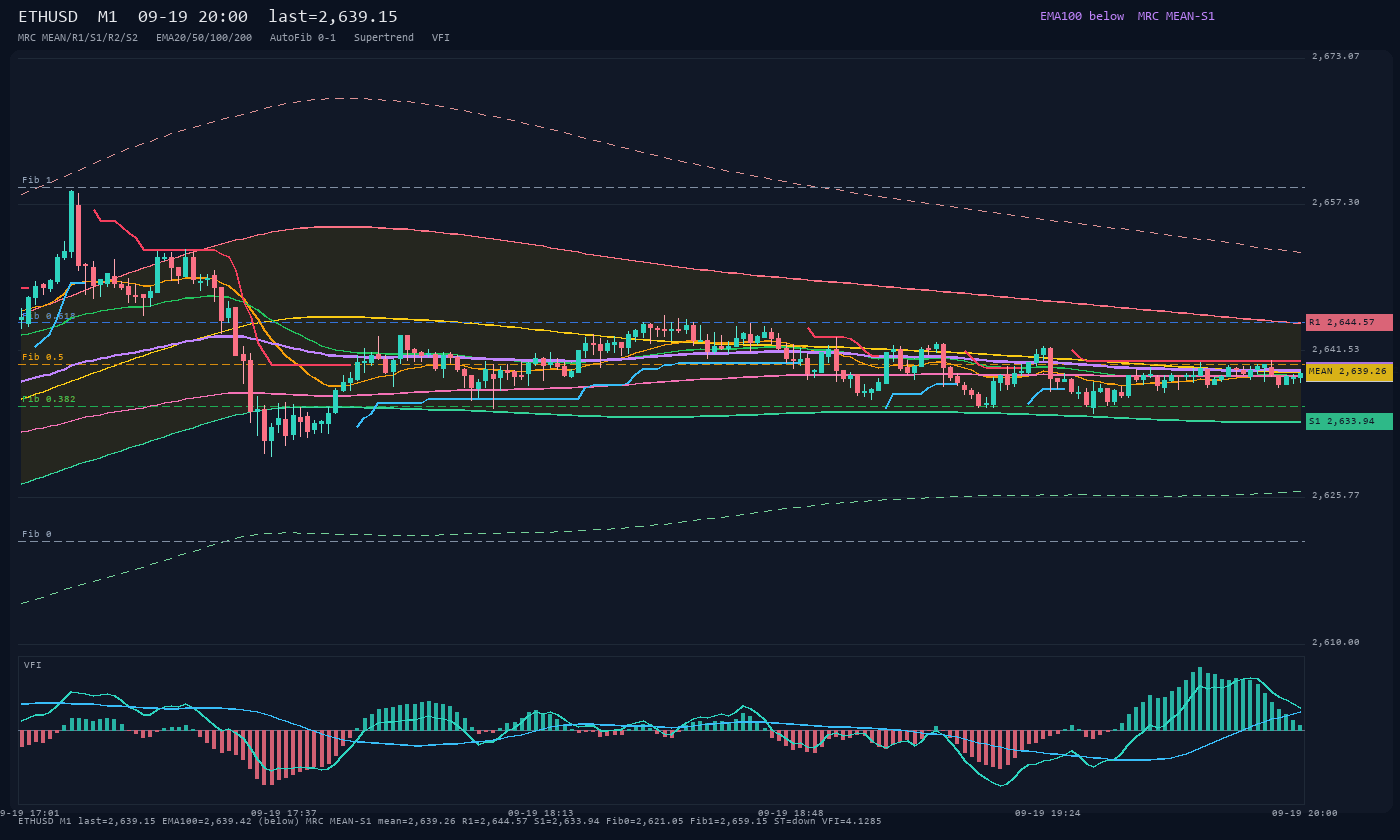This screenshot has height=840, width=1400.
Task: Select the 2,657.30 price axis label
Action: (x=1336, y=202)
